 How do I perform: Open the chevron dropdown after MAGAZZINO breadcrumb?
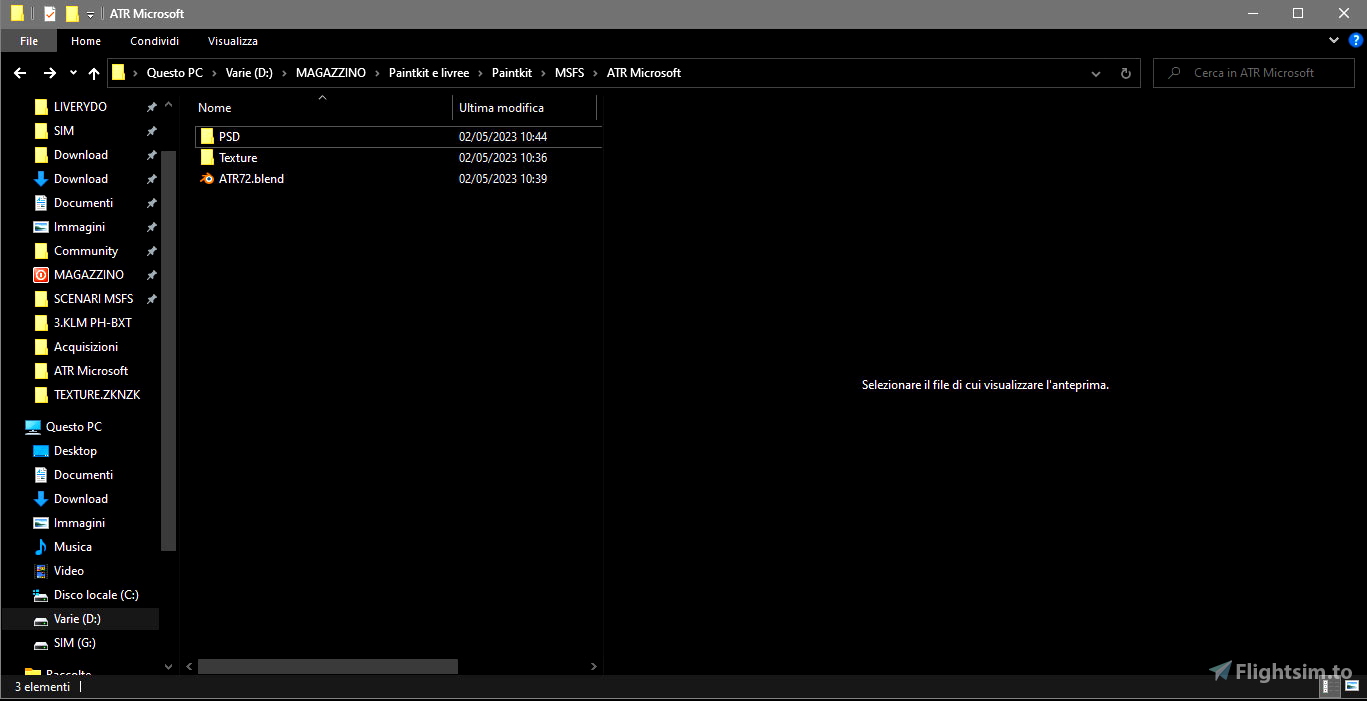pyautogui.click(x=377, y=73)
